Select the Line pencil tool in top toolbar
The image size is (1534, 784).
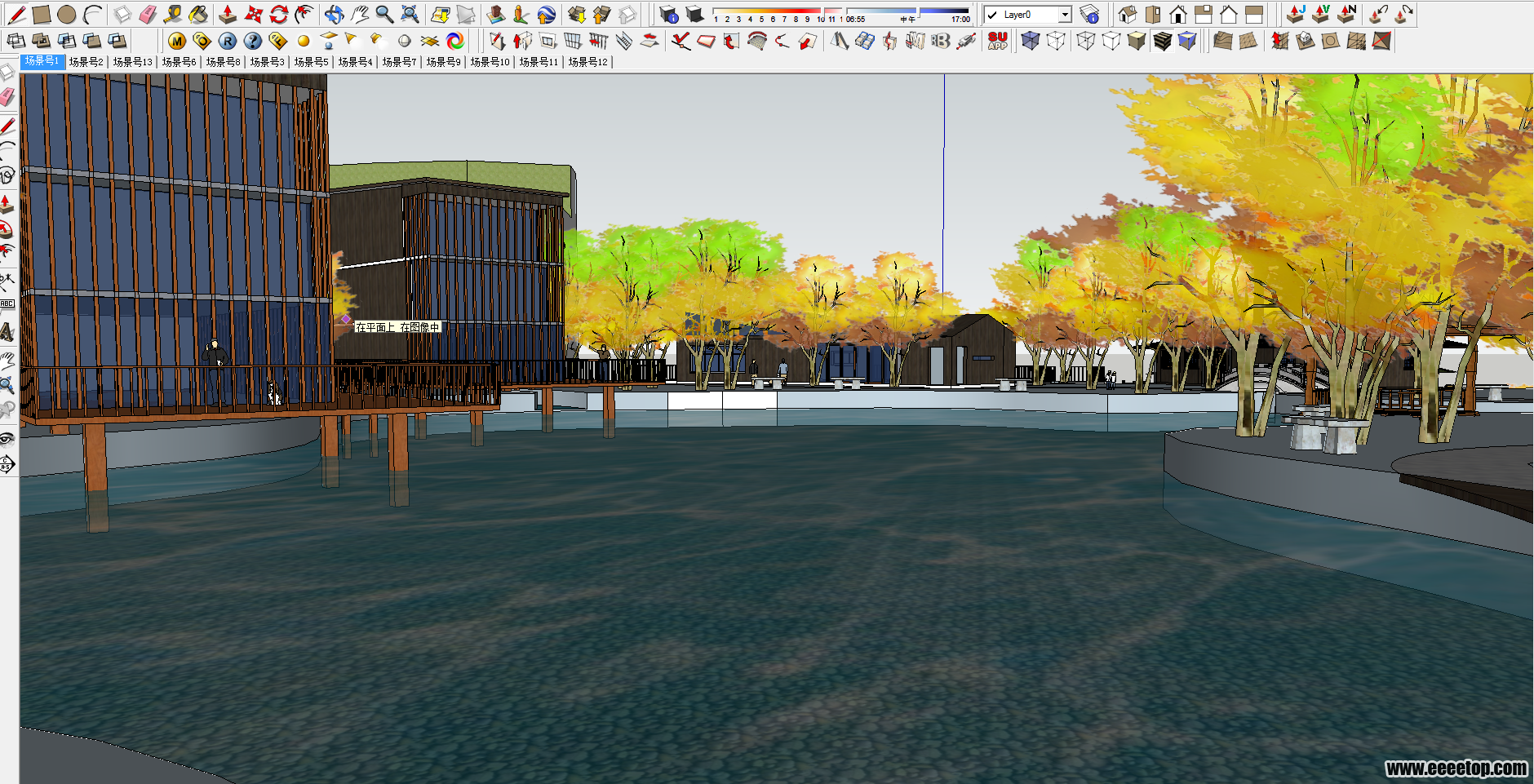(x=16, y=15)
